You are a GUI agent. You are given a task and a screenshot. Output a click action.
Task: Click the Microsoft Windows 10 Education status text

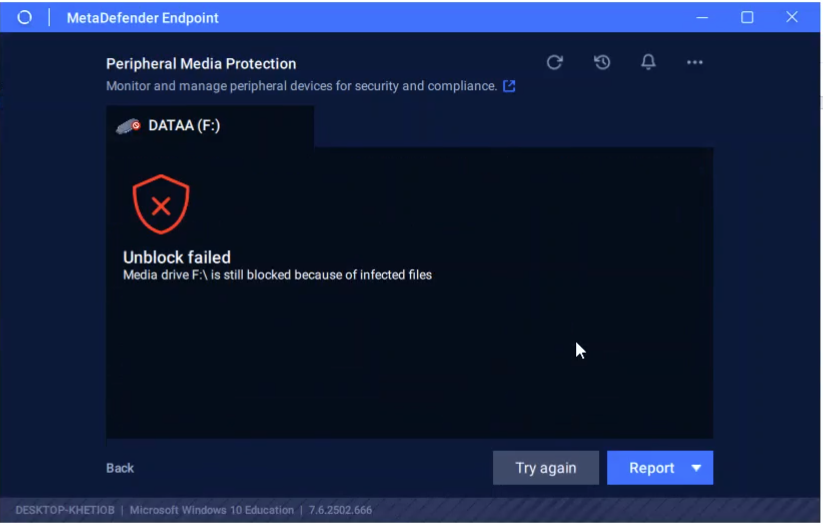[212, 510]
